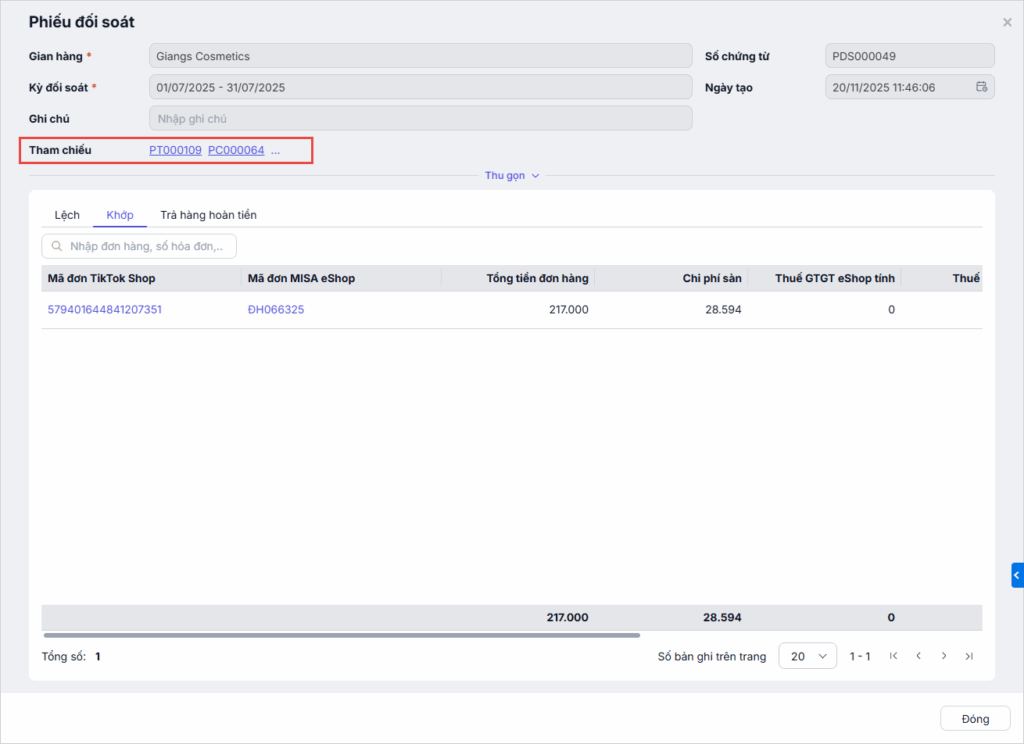This screenshot has width=1024, height=744.
Task: Click the search magnifier icon
Action: 56,246
